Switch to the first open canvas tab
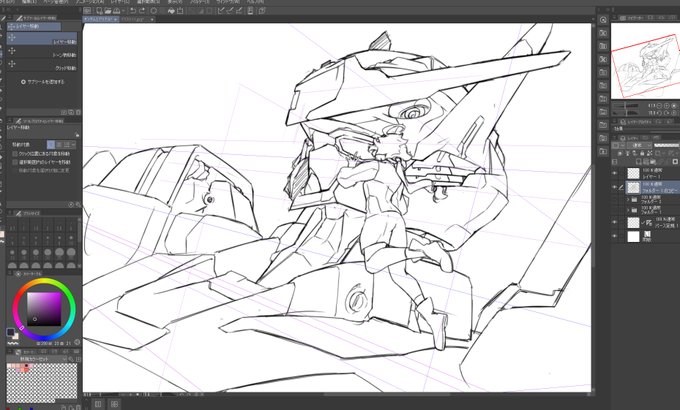The image size is (680, 410). (100, 20)
